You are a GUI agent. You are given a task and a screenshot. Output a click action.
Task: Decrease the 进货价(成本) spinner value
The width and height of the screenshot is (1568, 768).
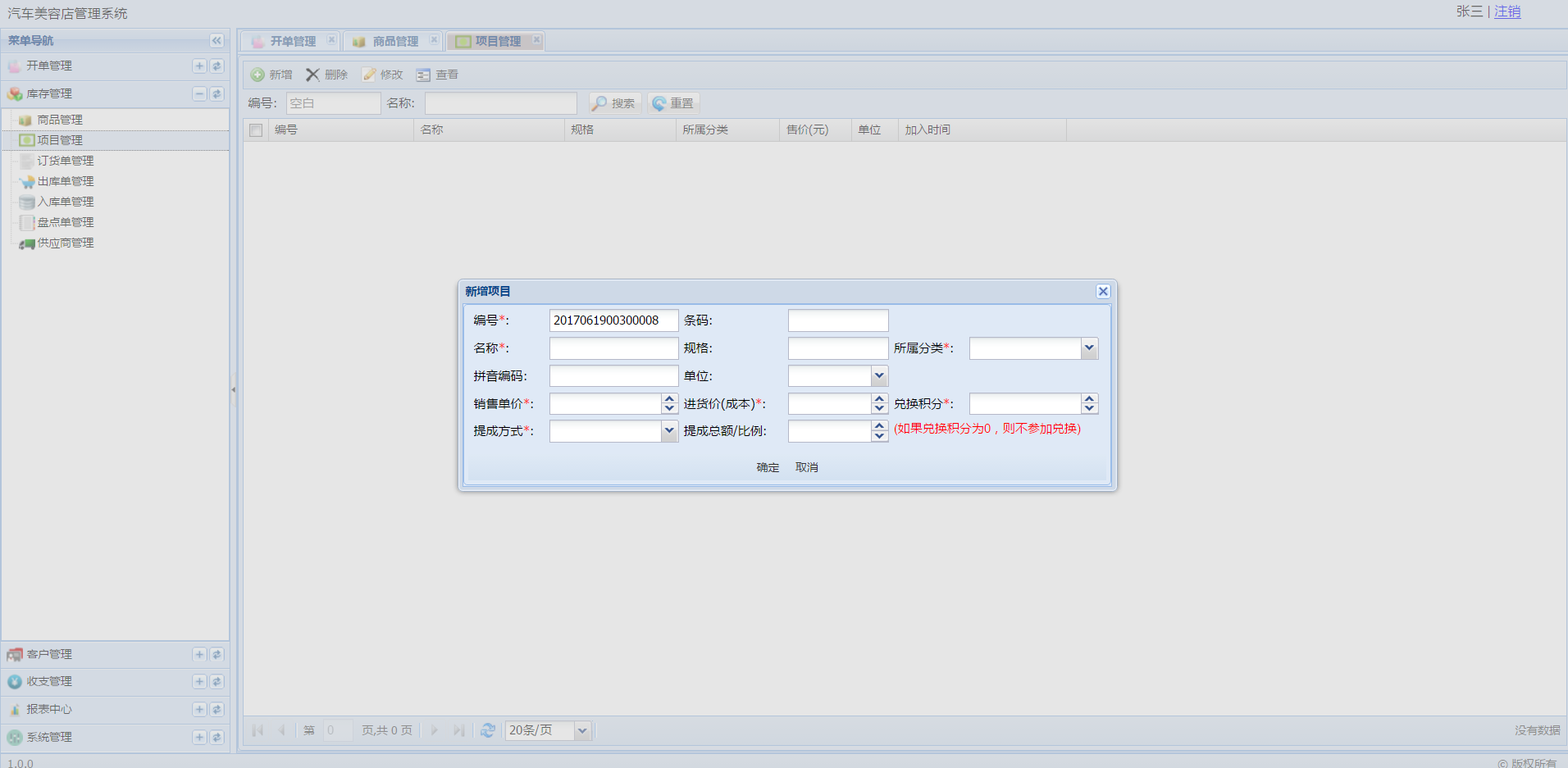[x=879, y=409]
